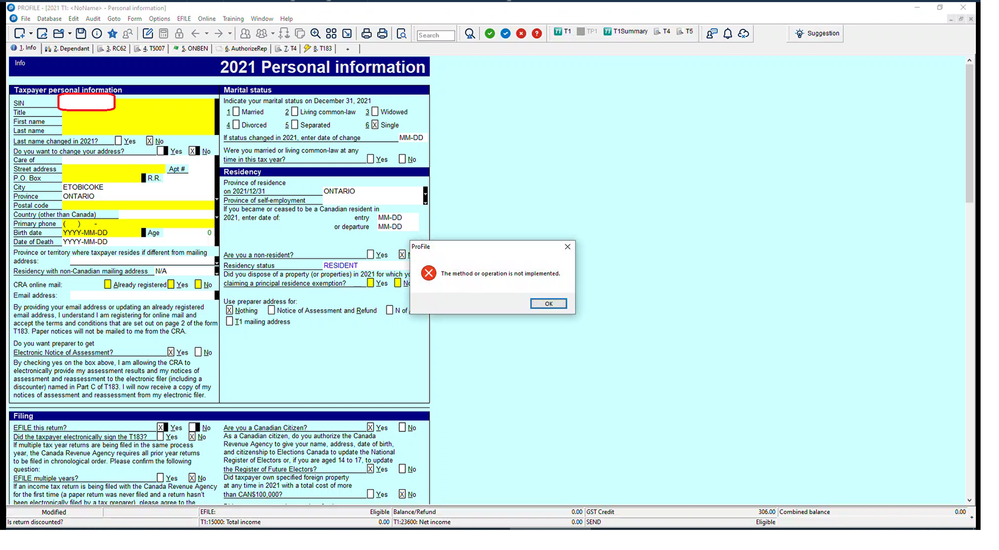Check the Married status box
Viewport: 999px width, 550px height.
tap(236, 112)
